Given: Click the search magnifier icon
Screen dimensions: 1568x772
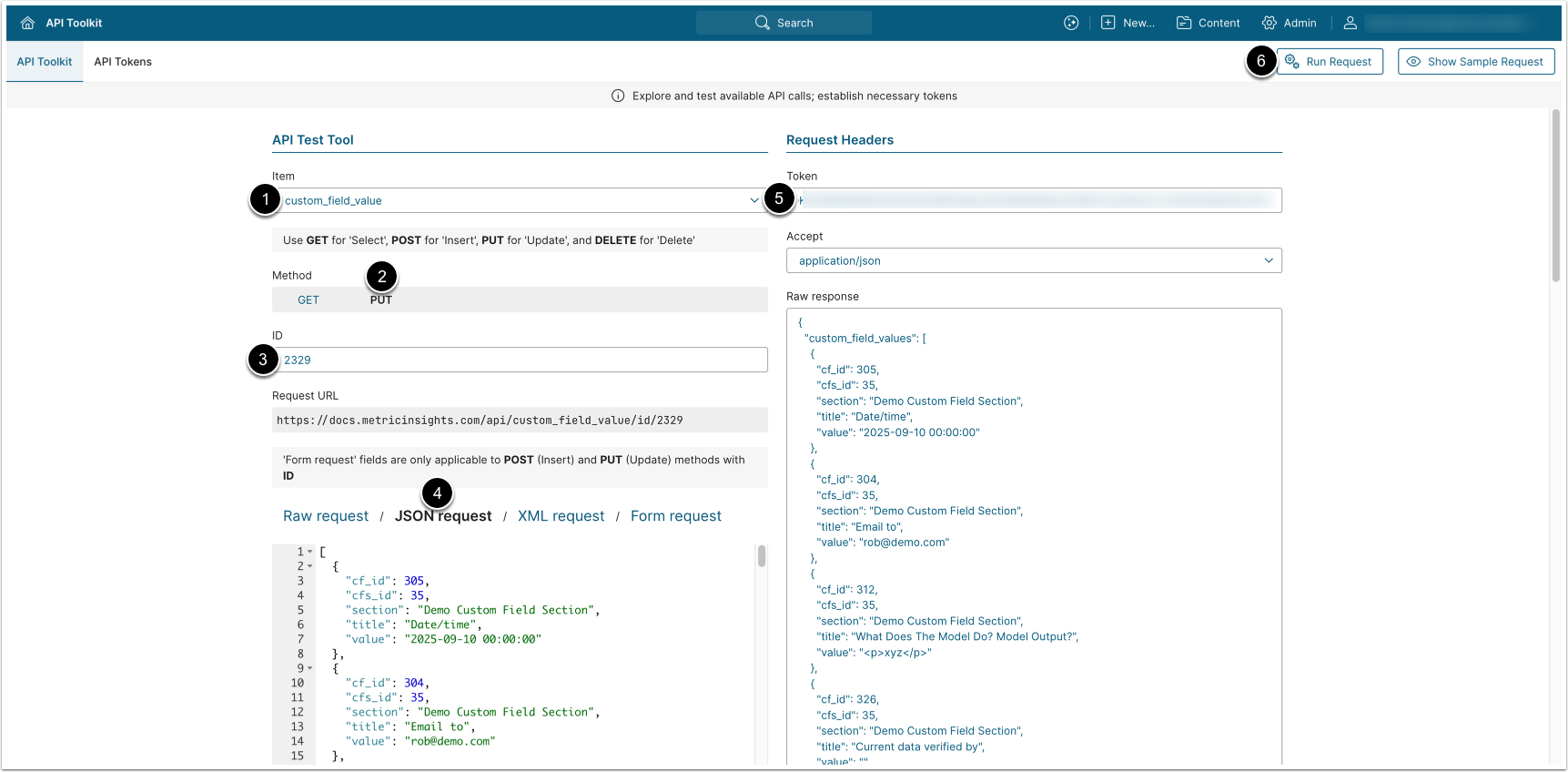Looking at the screenshot, I should (762, 23).
